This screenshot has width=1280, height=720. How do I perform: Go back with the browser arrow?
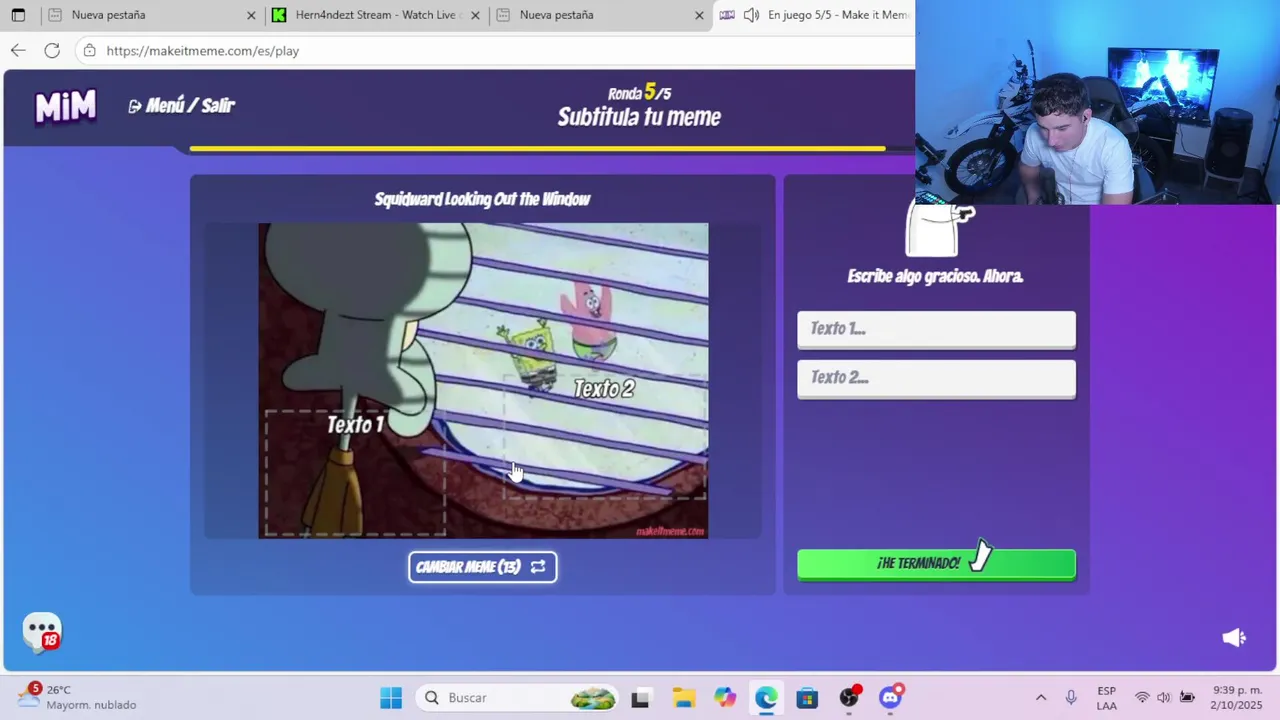pyautogui.click(x=18, y=50)
